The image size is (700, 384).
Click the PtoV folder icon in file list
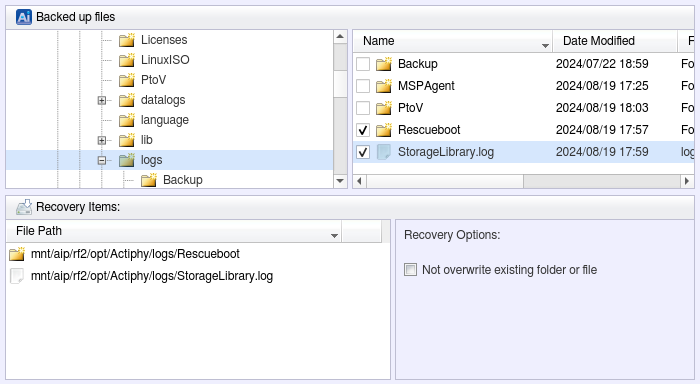(383, 108)
